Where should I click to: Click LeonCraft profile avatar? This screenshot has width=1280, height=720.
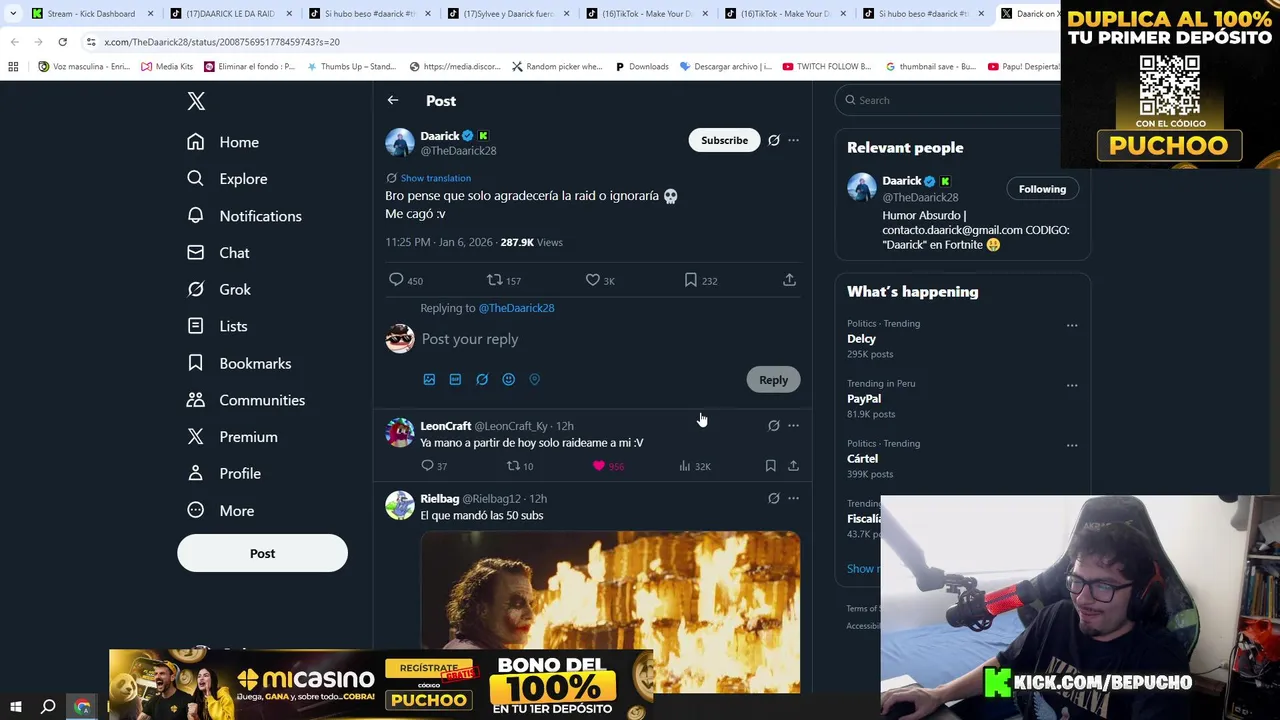pos(400,433)
